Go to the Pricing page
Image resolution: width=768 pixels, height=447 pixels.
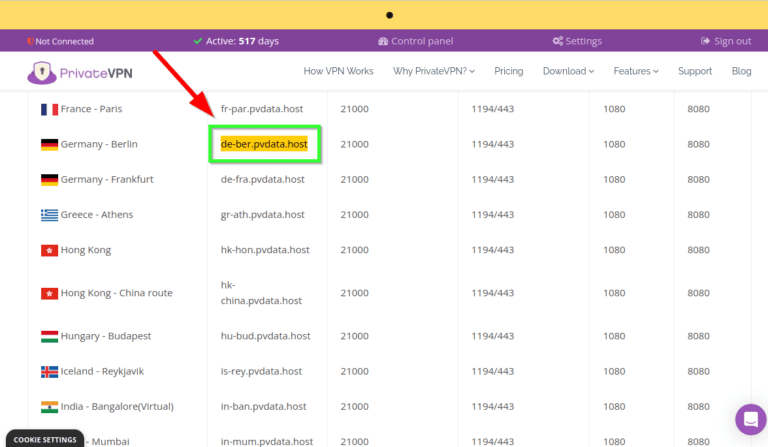coord(508,71)
